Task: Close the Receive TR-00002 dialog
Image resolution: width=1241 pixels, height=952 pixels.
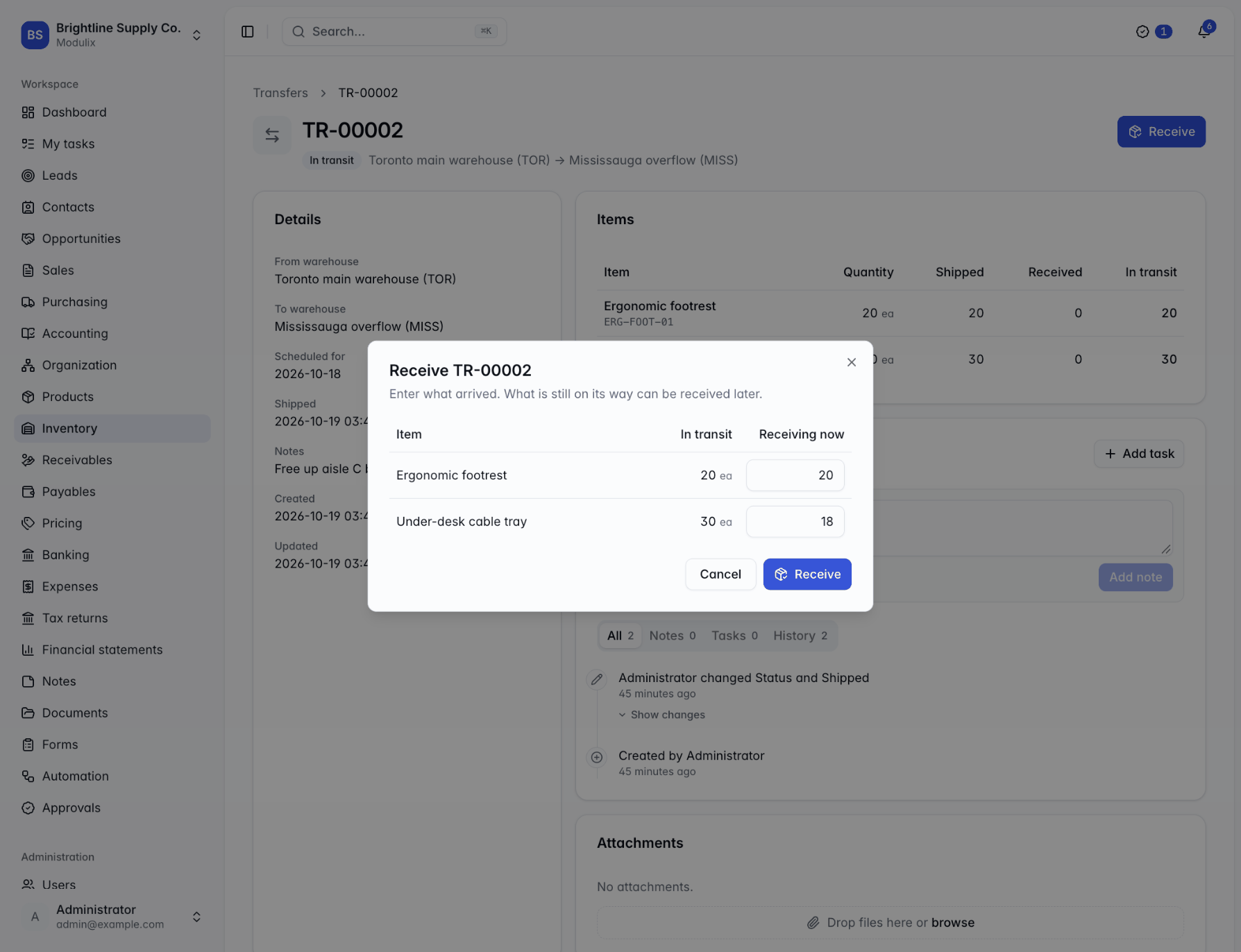Action: [x=852, y=362]
